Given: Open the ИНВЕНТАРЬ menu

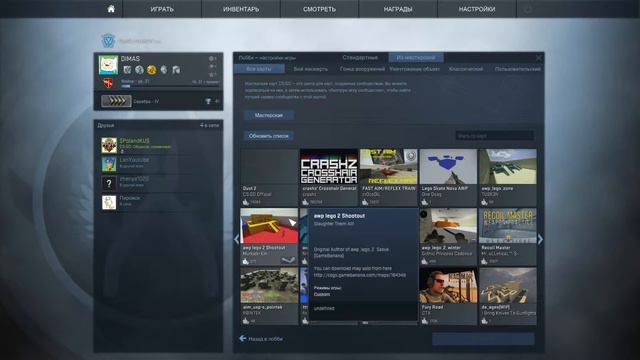Looking at the screenshot, I should (241, 9).
